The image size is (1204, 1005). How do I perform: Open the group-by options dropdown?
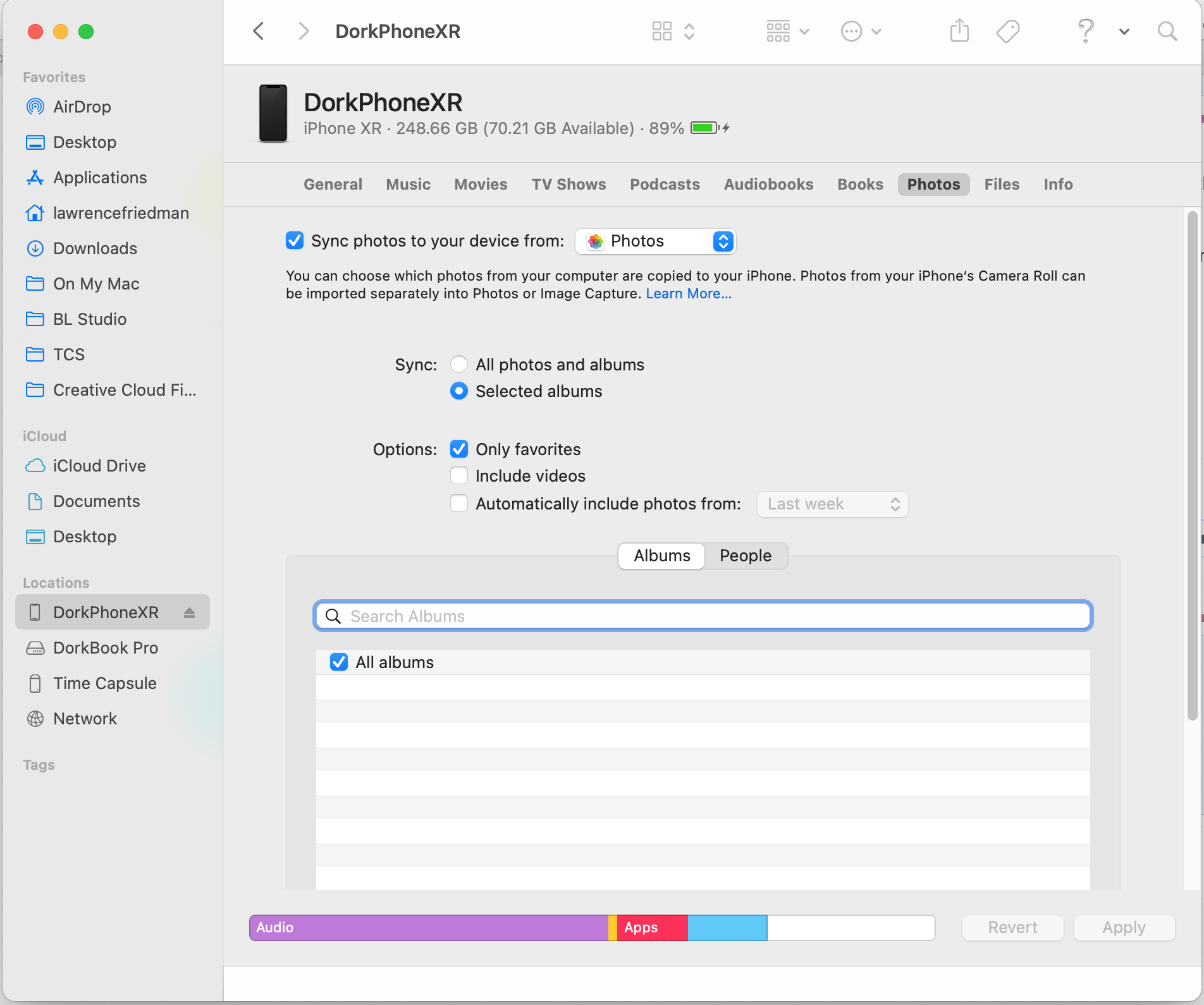click(x=787, y=31)
